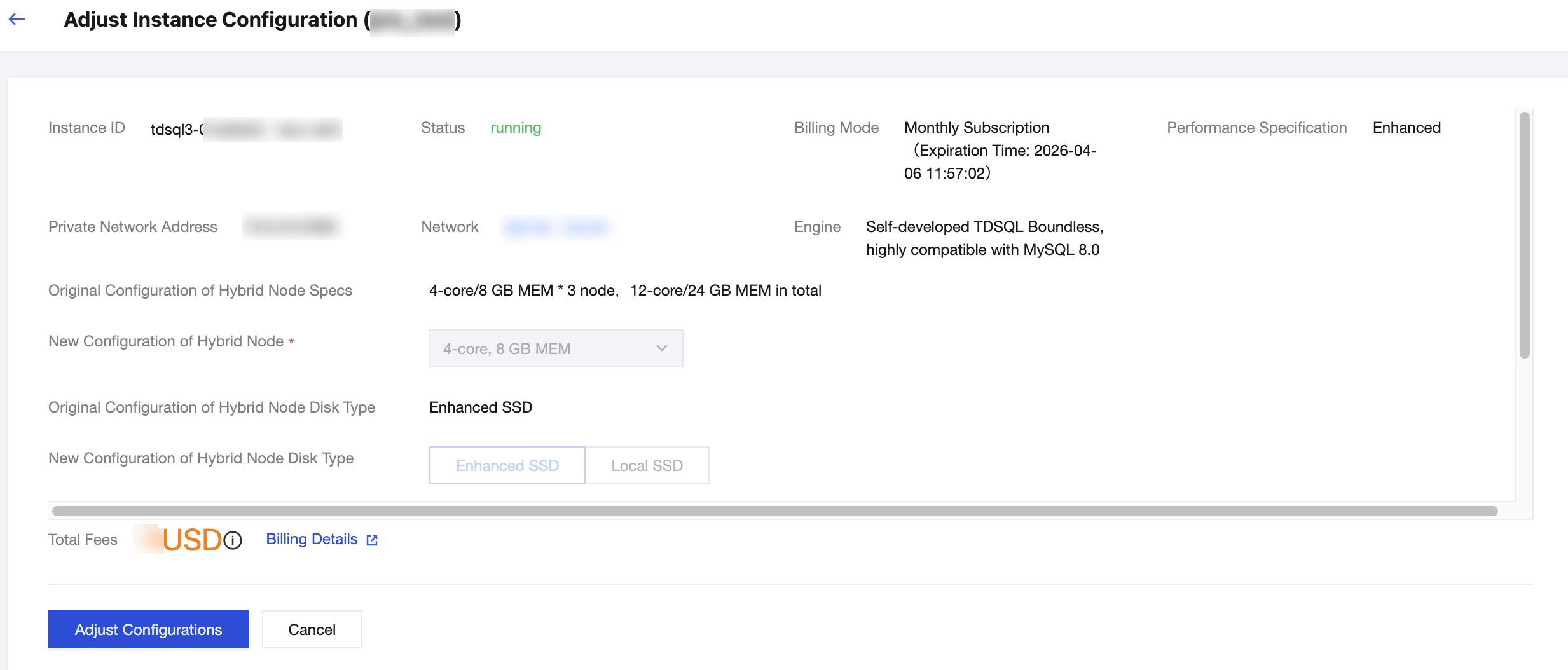Click the info icon beside USD total
Image resolution: width=1568 pixels, height=670 pixels.
pyautogui.click(x=233, y=540)
